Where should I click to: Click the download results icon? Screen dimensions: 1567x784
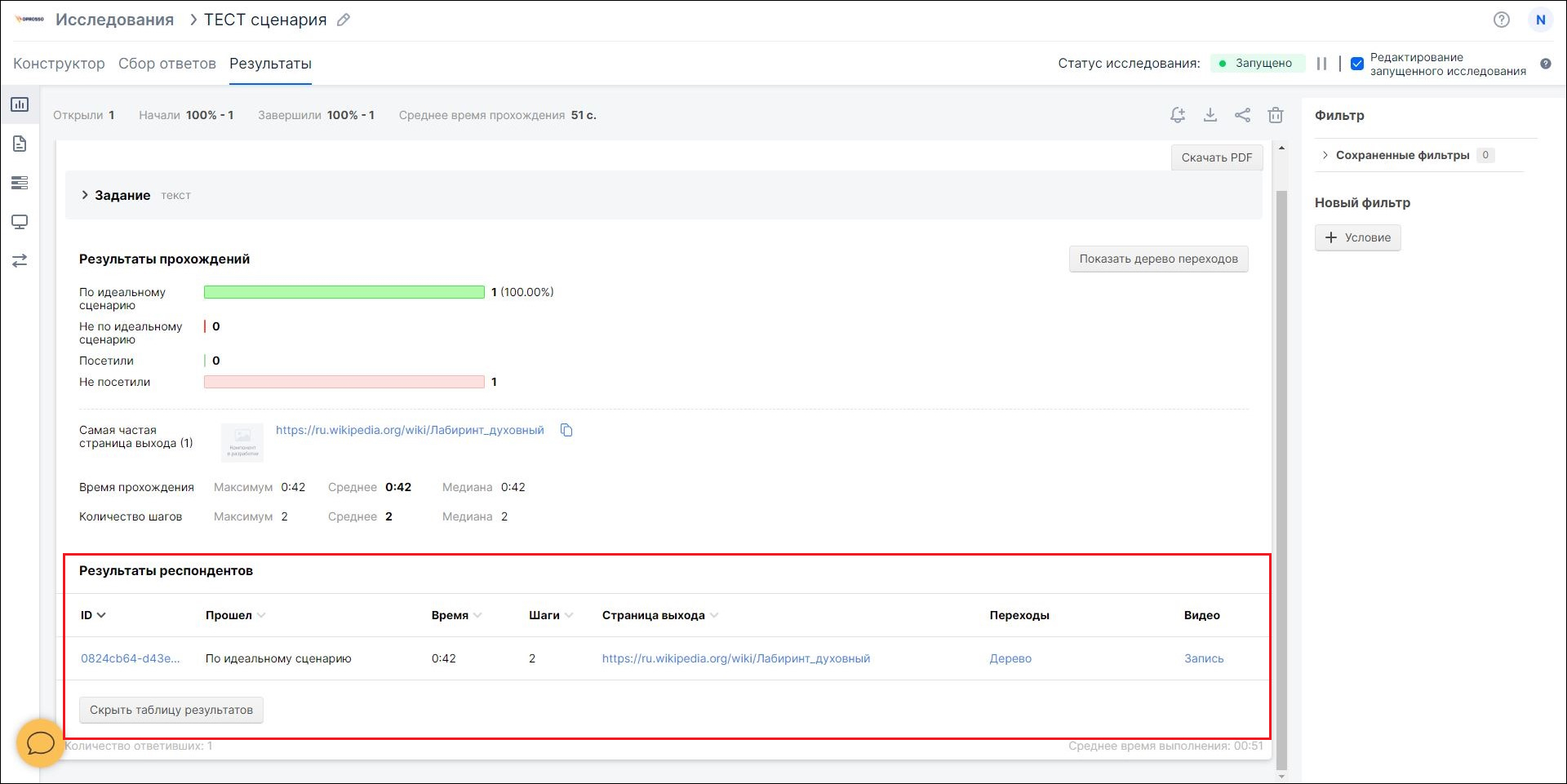pyautogui.click(x=1210, y=115)
